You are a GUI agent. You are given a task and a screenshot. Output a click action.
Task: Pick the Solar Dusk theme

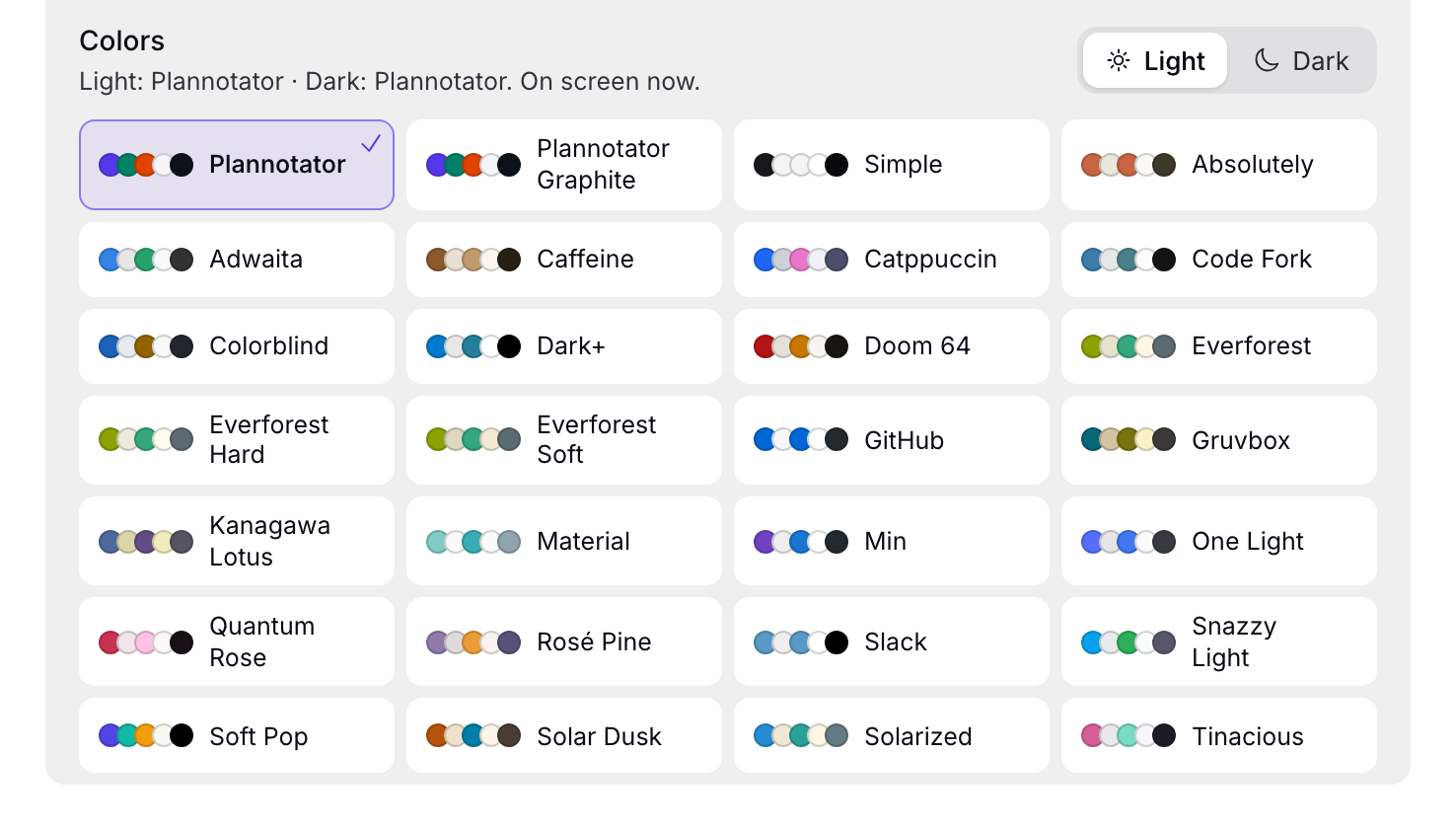click(x=564, y=735)
